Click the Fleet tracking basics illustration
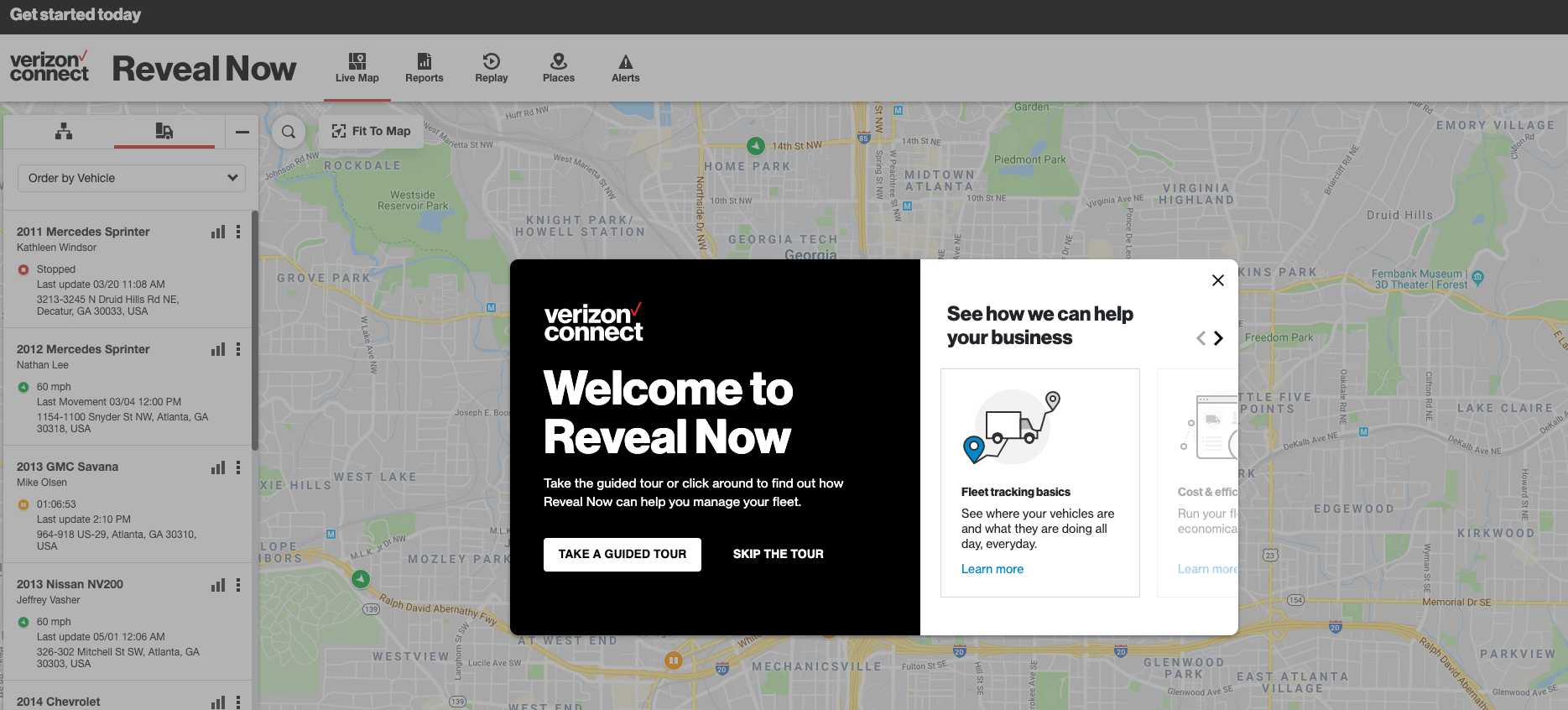1568x710 pixels. (x=1013, y=427)
